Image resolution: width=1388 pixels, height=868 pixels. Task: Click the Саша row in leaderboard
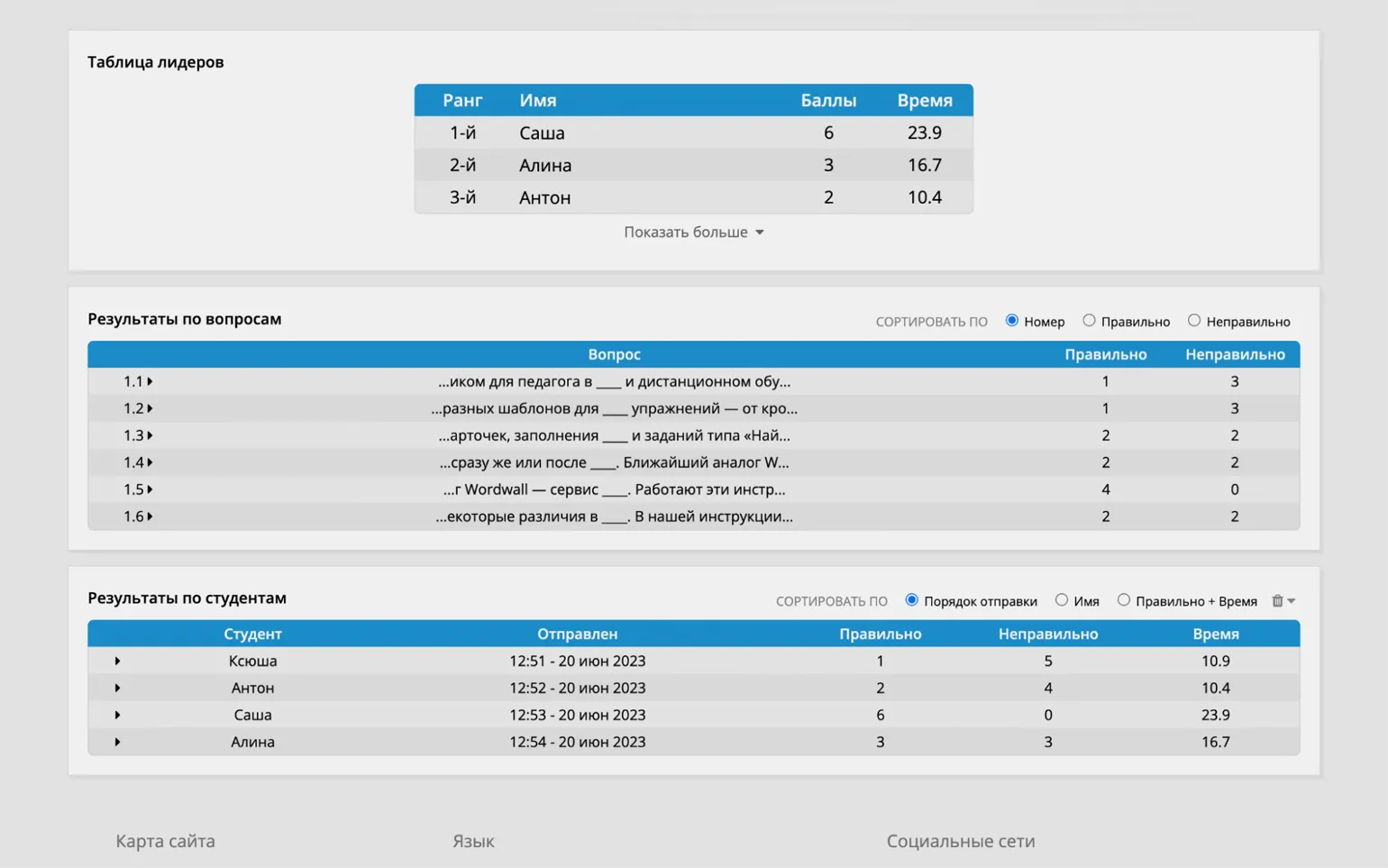tap(693, 132)
